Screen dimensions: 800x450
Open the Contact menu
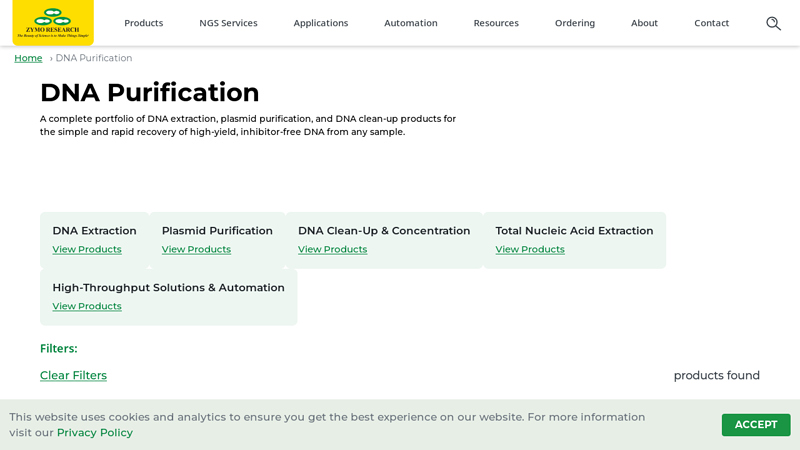click(x=711, y=23)
